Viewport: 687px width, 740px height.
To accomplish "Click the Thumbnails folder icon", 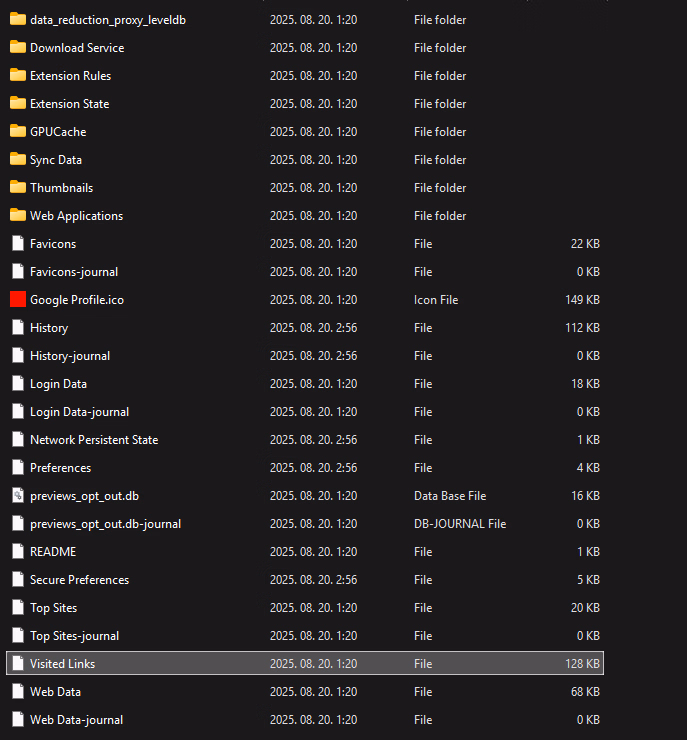I will point(17,187).
